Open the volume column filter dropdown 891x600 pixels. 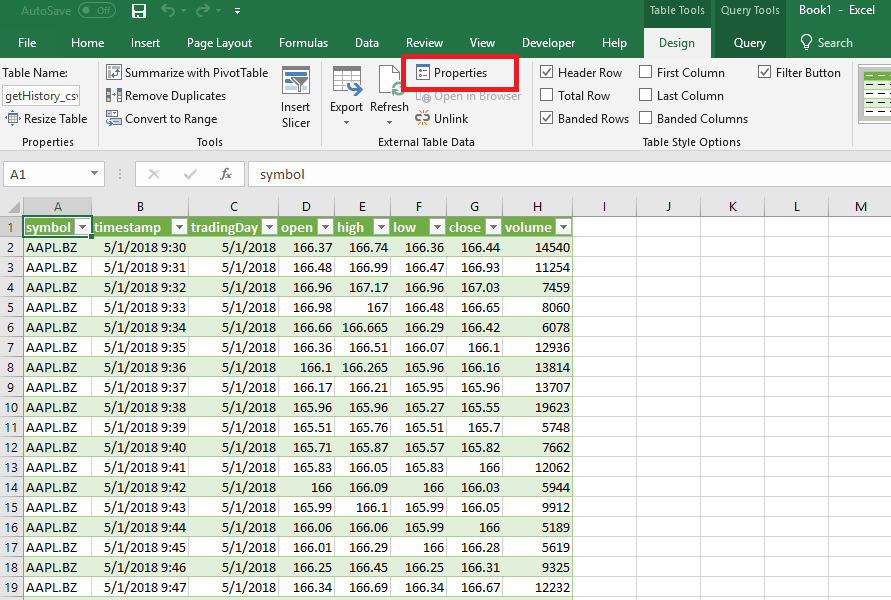563,227
